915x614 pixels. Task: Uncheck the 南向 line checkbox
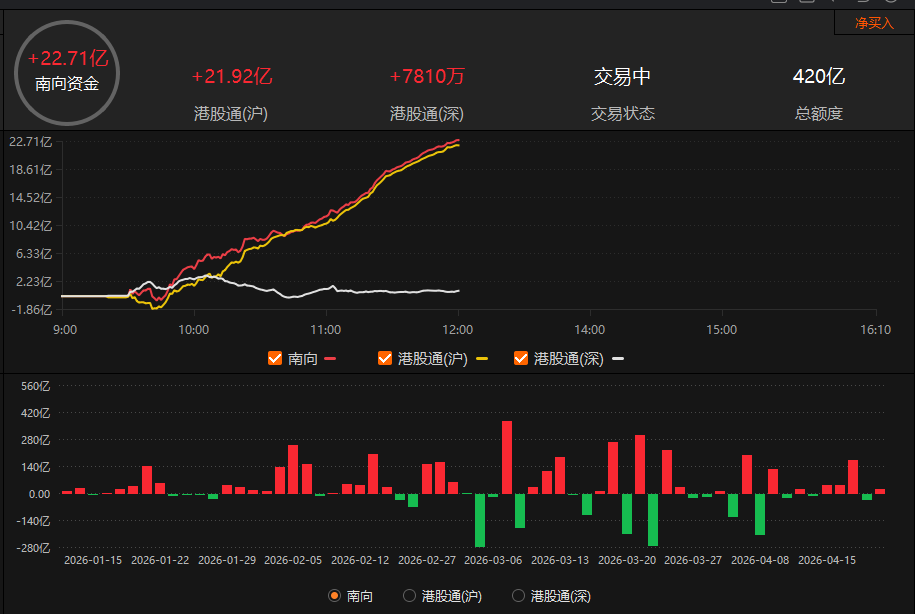point(275,358)
